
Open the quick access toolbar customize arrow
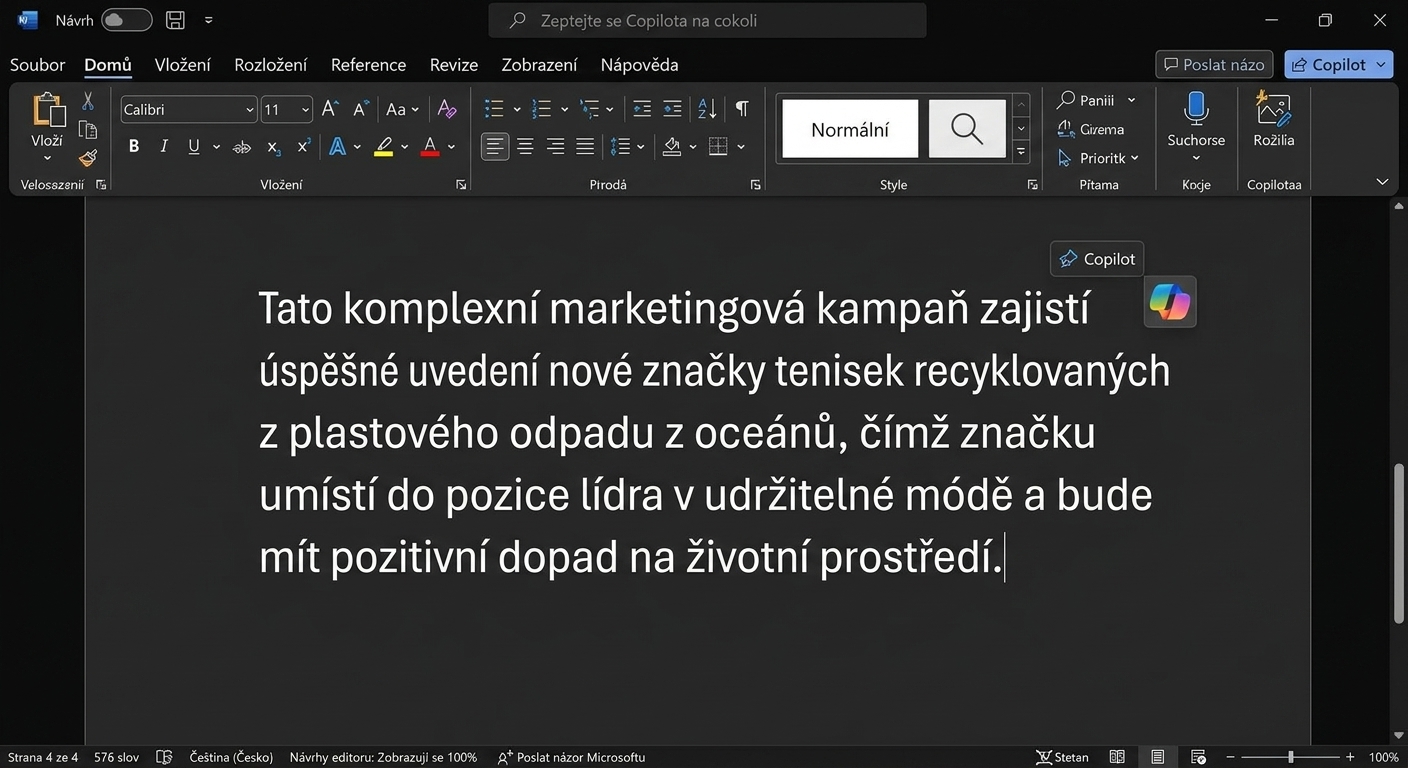(x=208, y=20)
